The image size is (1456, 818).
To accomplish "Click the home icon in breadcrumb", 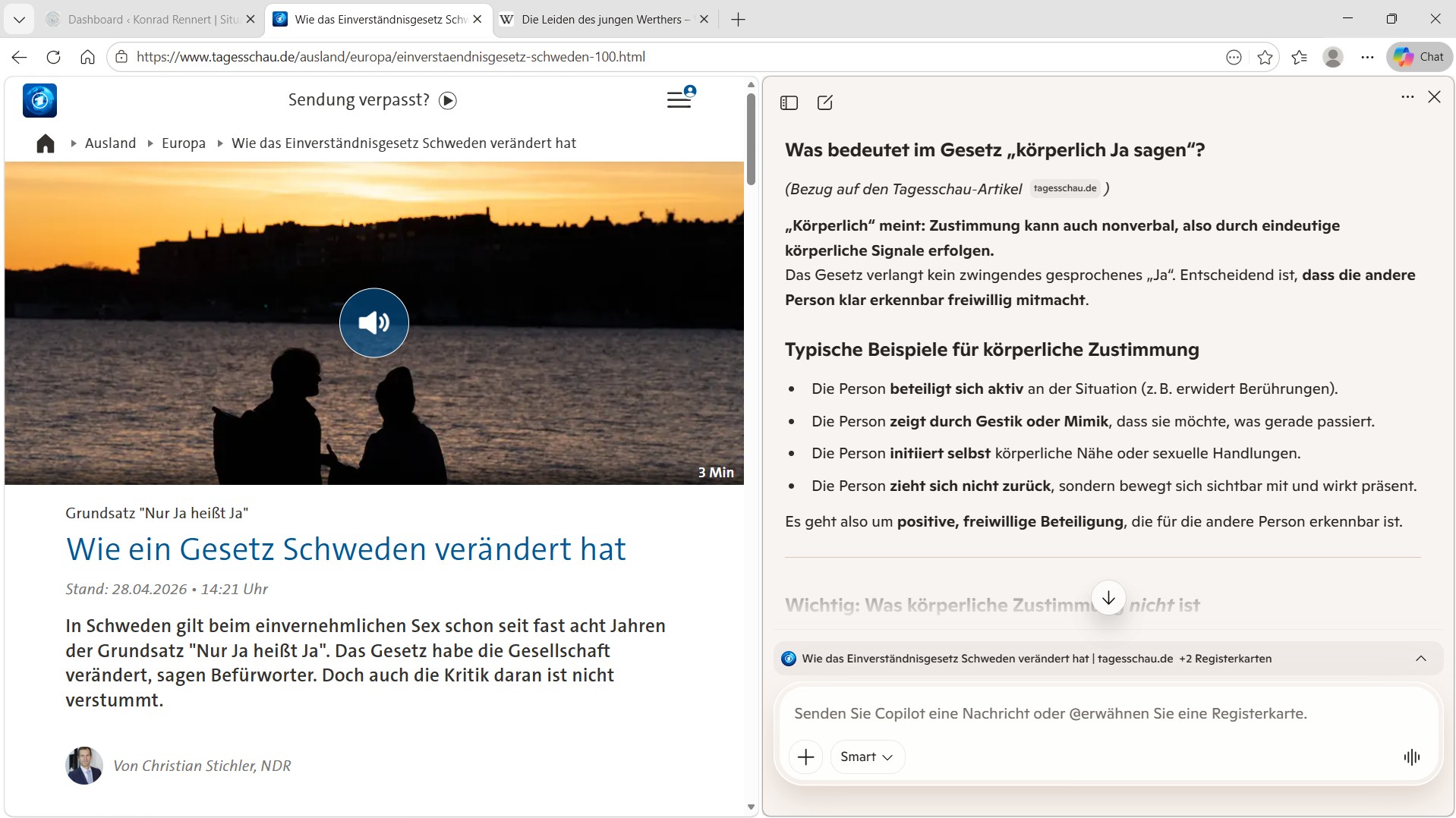I will (x=46, y=143).
